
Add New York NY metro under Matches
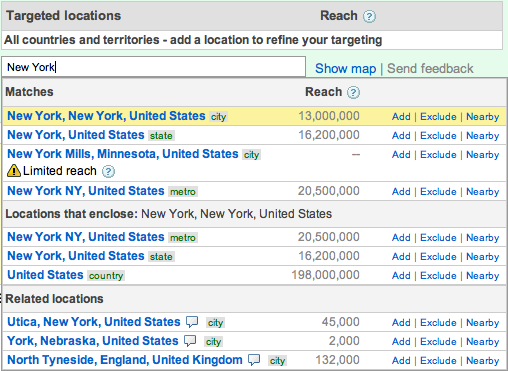tap(401, 192)
